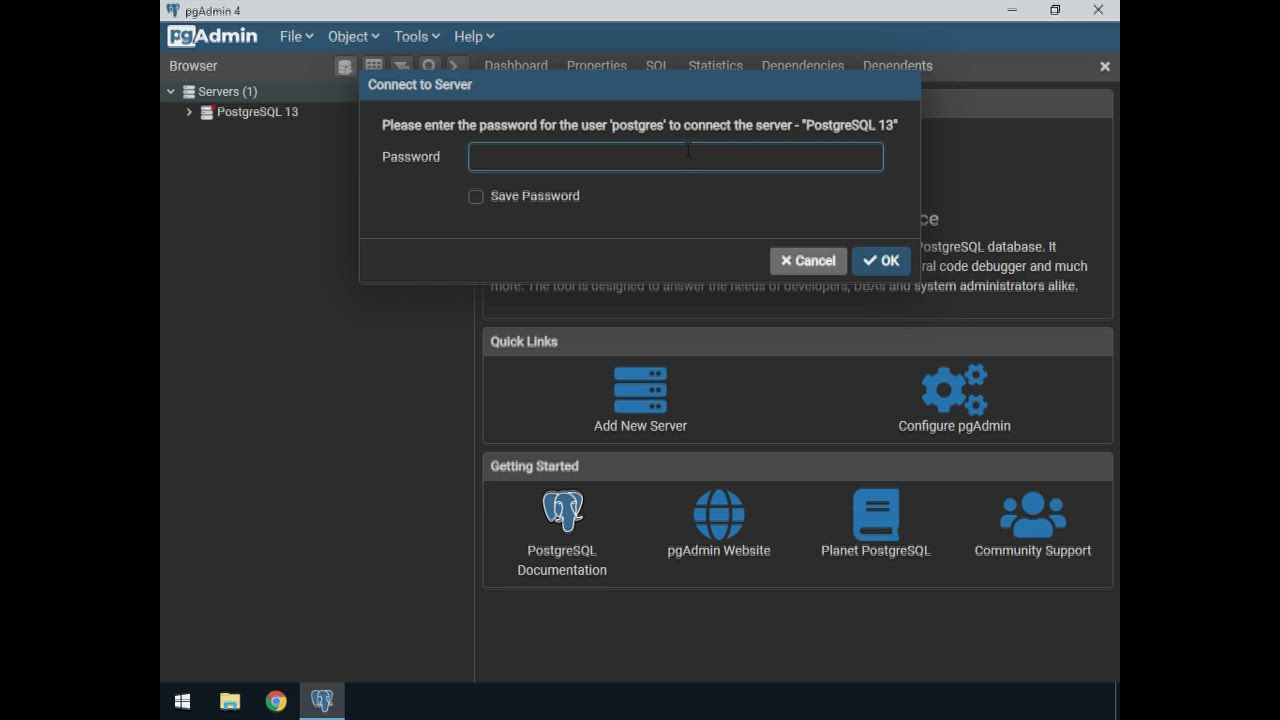The width and height of the screenshot is (1280, 720).
Task: Switch to the Statistics tab
Action: coord(715,66)
